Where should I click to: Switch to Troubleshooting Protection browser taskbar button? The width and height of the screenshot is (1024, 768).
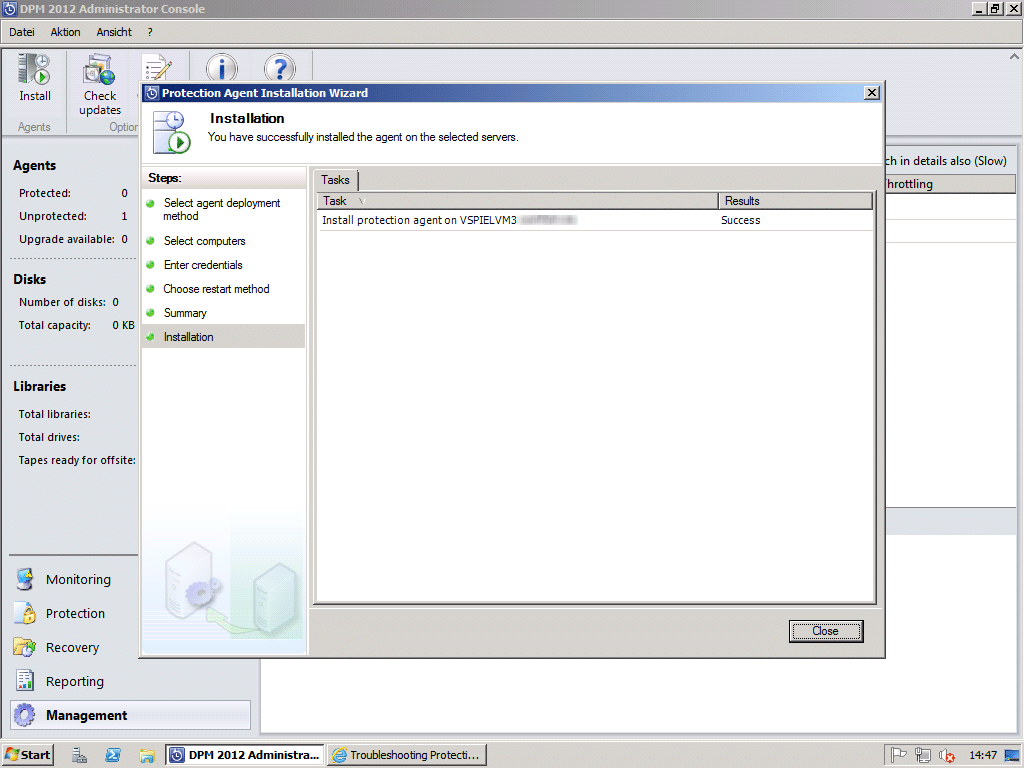[407, 755]
